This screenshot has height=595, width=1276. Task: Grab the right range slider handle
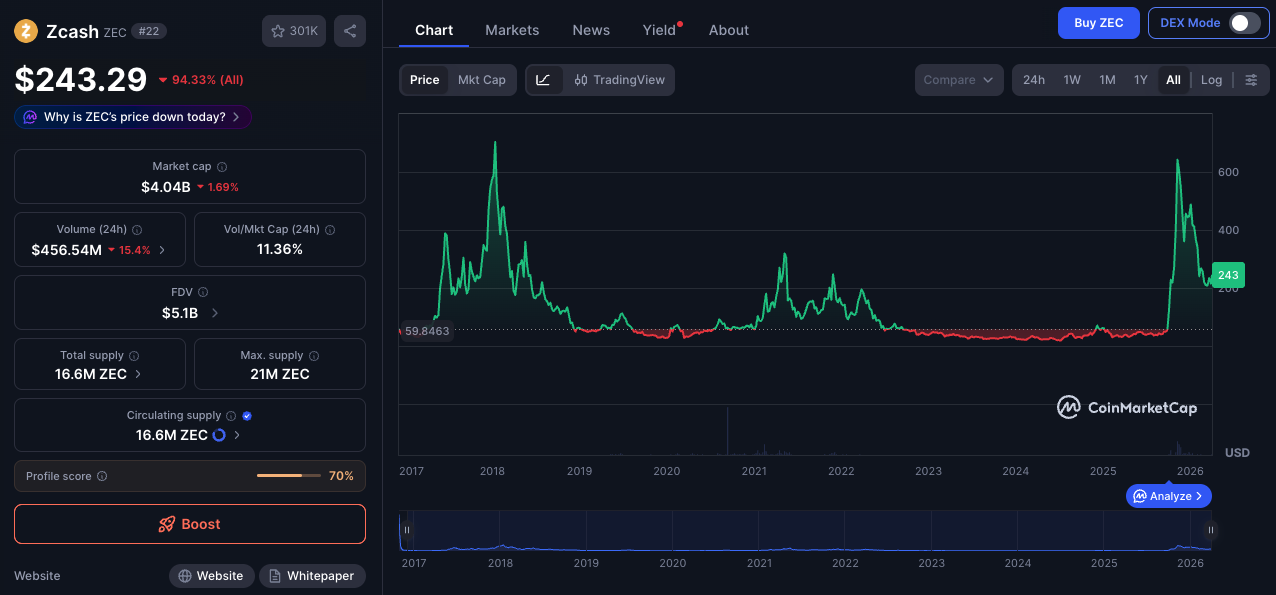pos(1211,530)
